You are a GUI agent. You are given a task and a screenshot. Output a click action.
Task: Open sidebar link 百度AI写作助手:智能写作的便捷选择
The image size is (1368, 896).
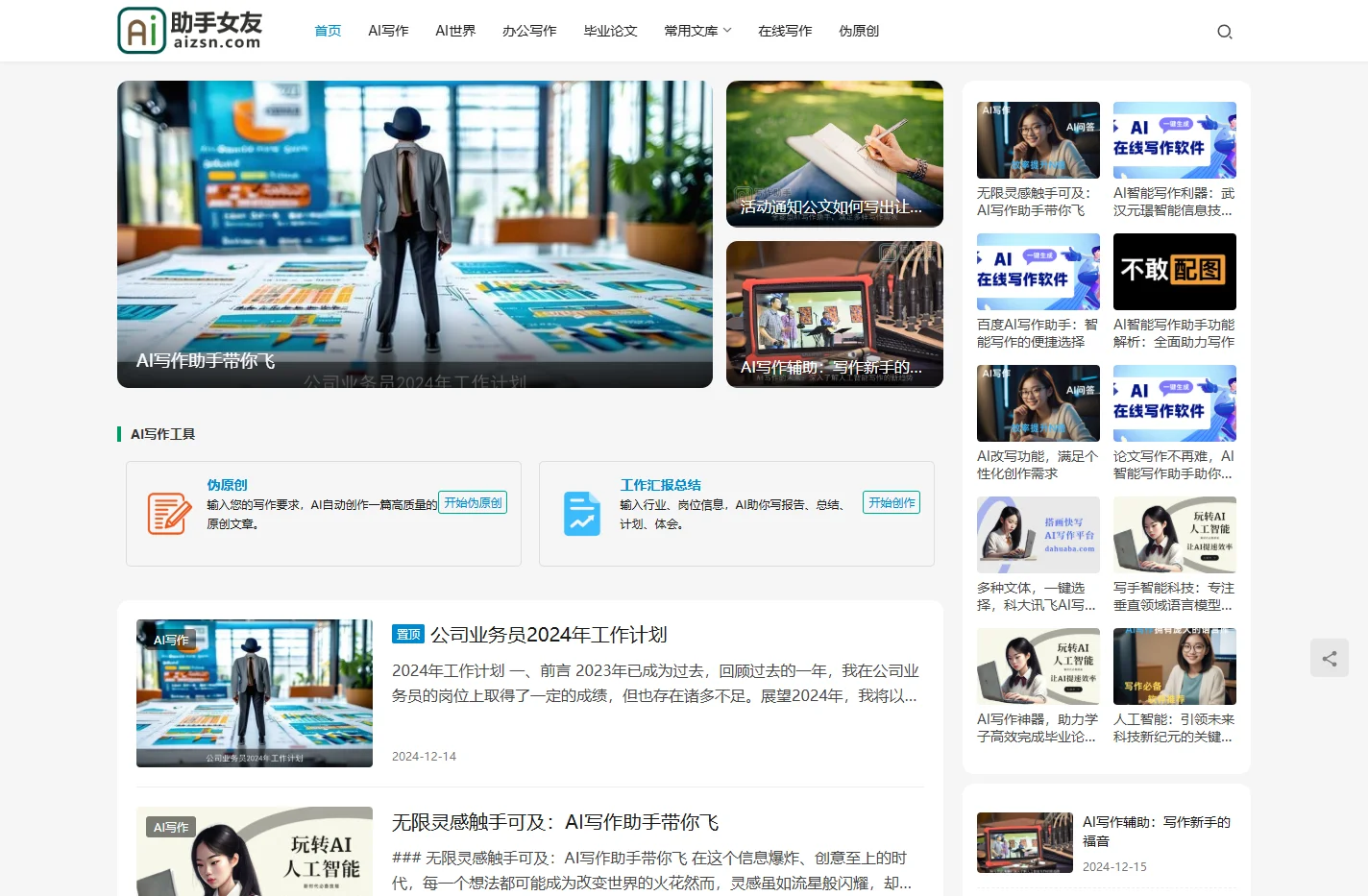[1038, 333]
